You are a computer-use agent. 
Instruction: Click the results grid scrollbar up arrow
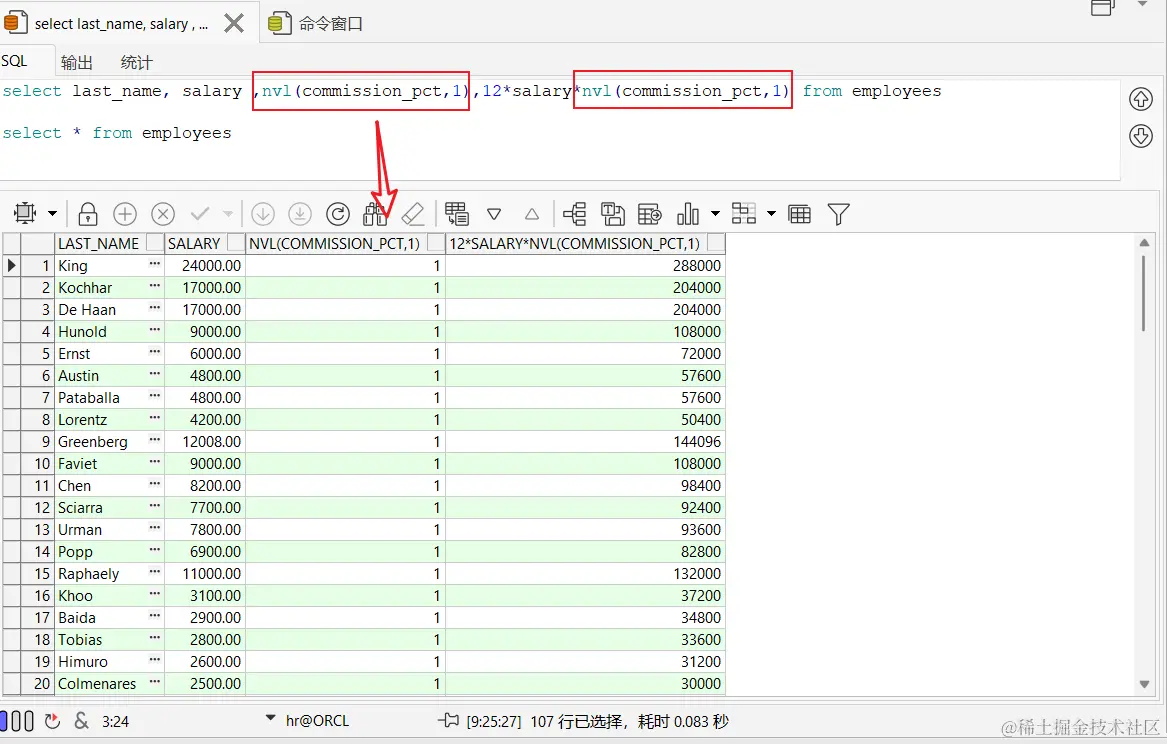pos(1144,243)
